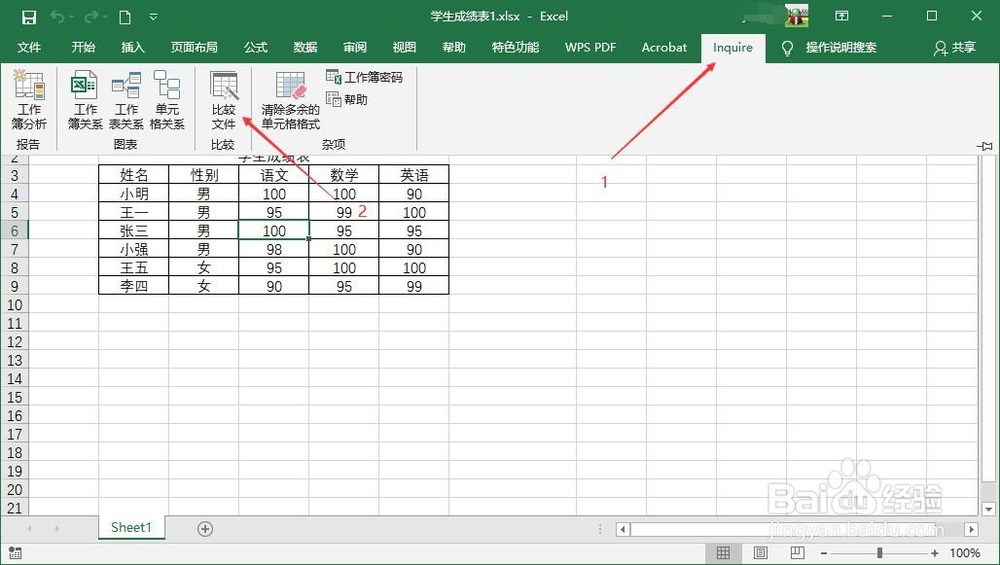The image size is (1000, 565).
Task: Click the 100% zoom level
Action: [x=965, y=553]
